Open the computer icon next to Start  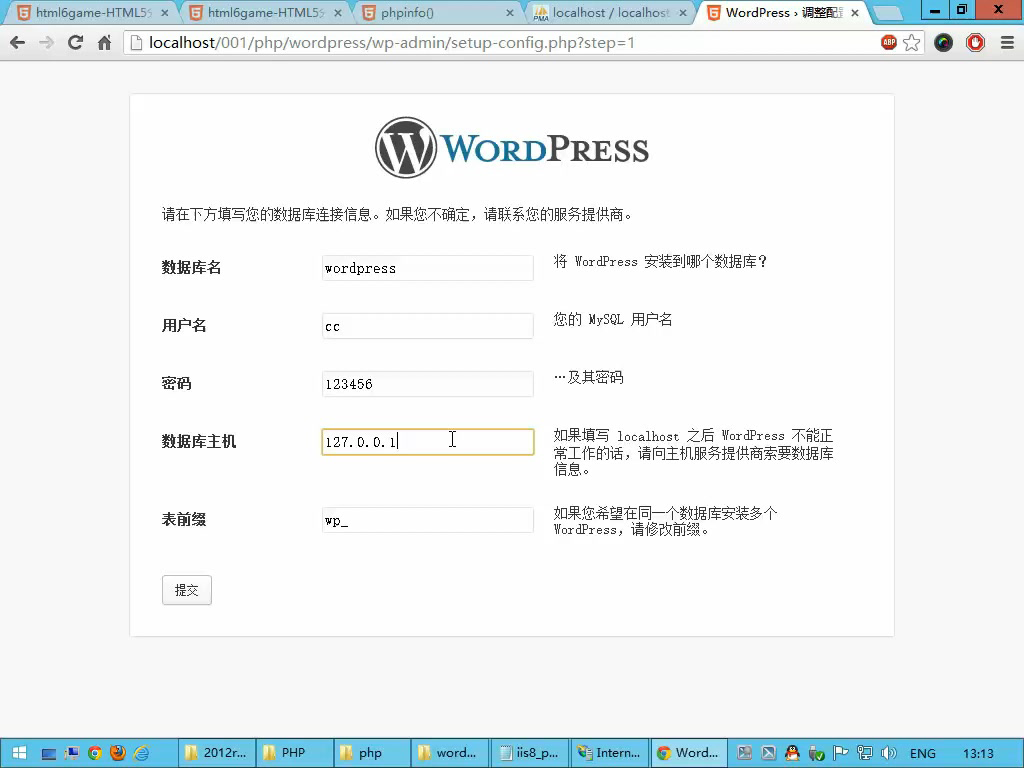tap(49, 754)
